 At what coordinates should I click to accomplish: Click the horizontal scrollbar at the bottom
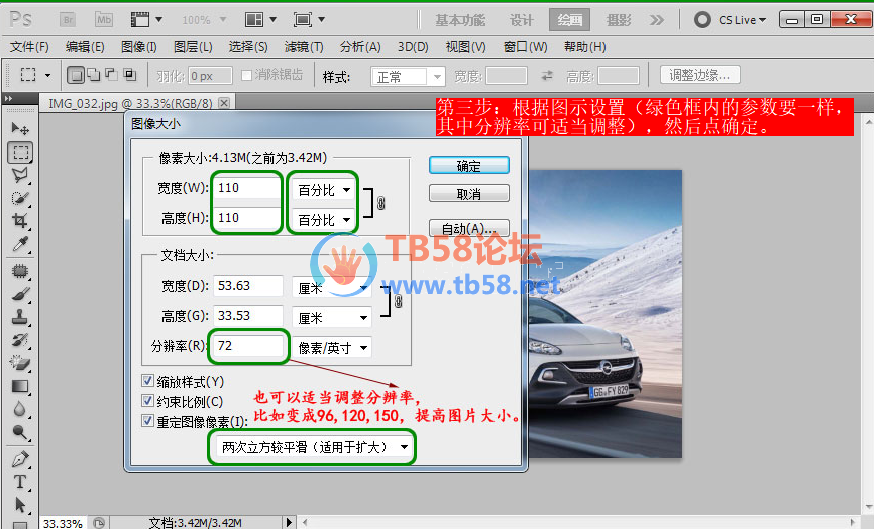580,522
